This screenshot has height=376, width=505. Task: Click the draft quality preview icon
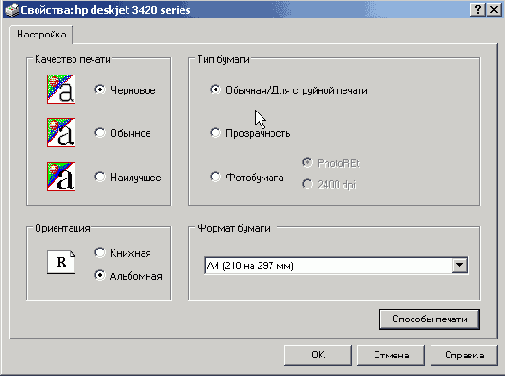coord(61,89)
